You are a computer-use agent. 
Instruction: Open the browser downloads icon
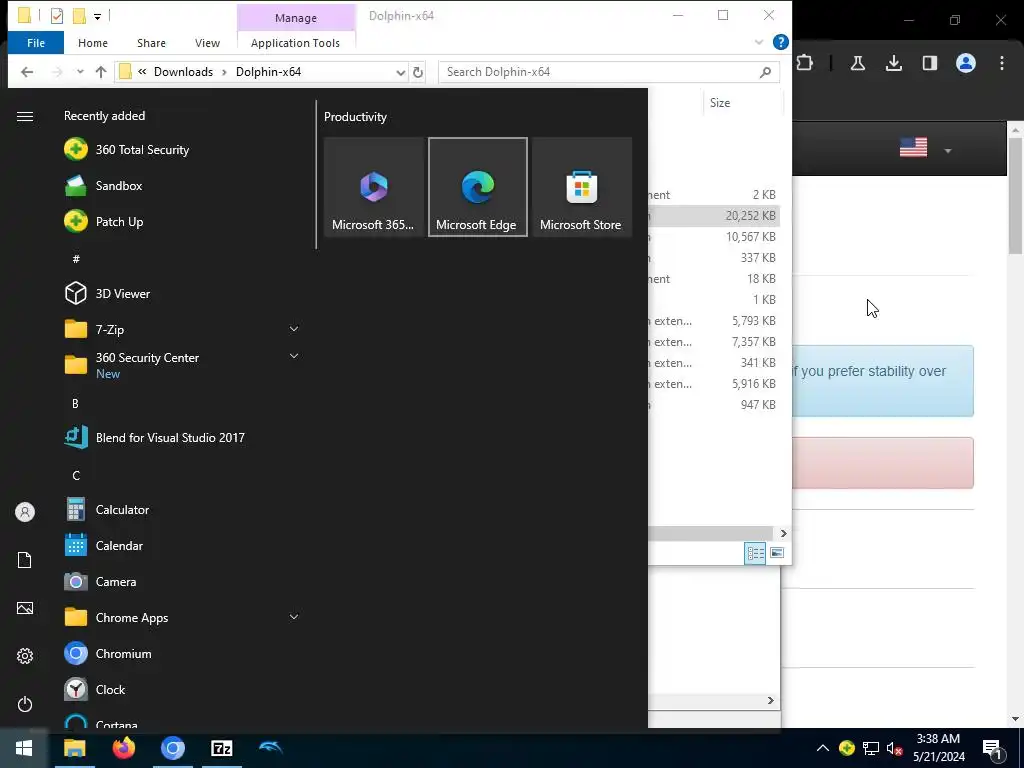893,63
